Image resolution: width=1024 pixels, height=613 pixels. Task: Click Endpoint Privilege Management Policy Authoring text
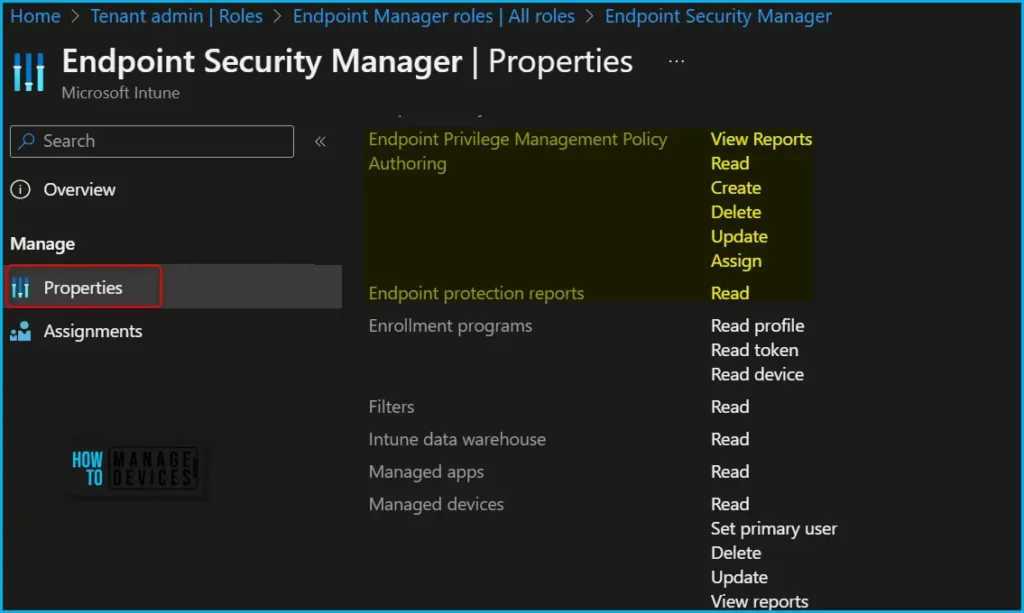tap(518, 151)
